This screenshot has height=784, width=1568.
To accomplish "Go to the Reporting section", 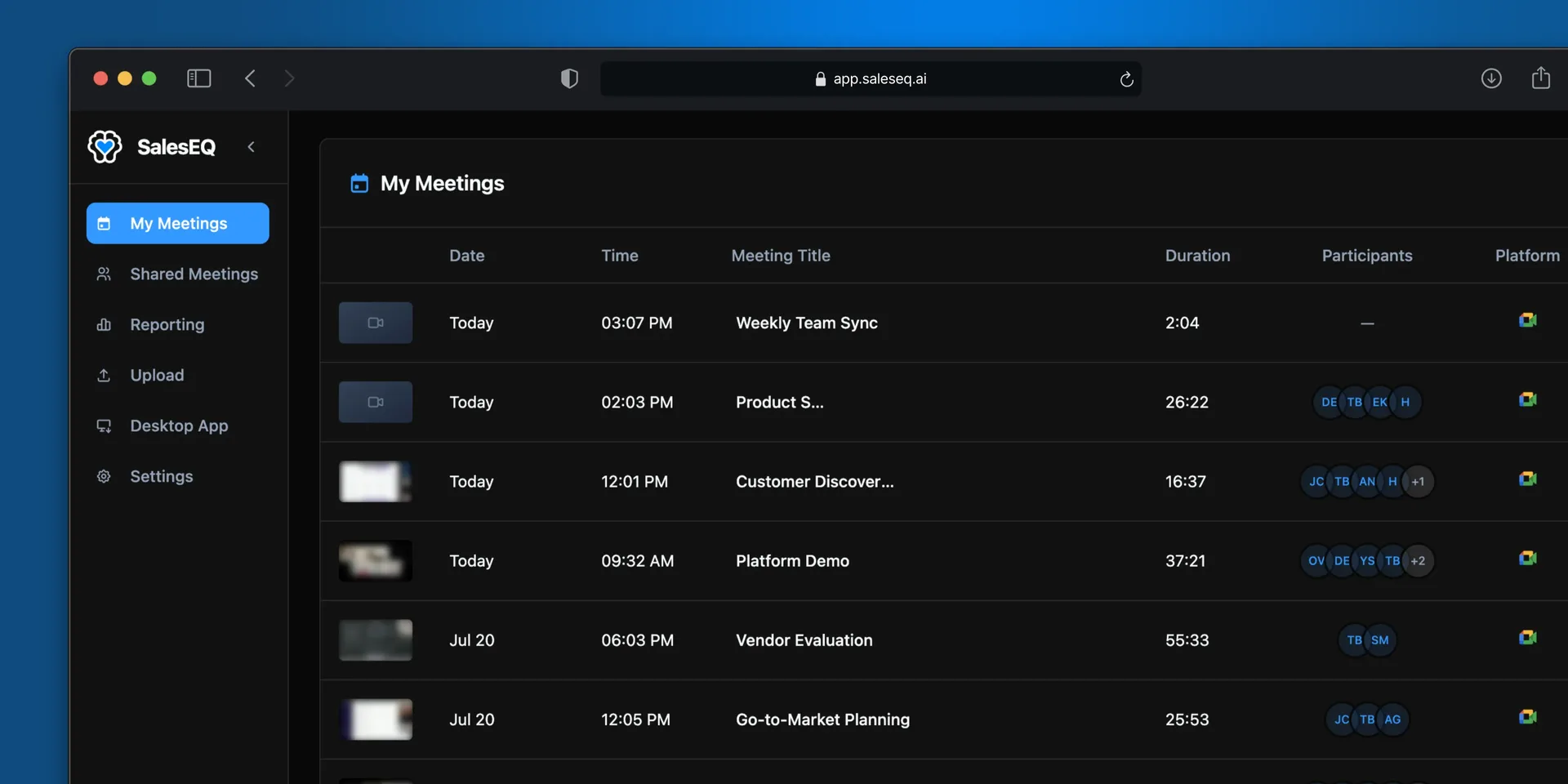I will (178, 324).
